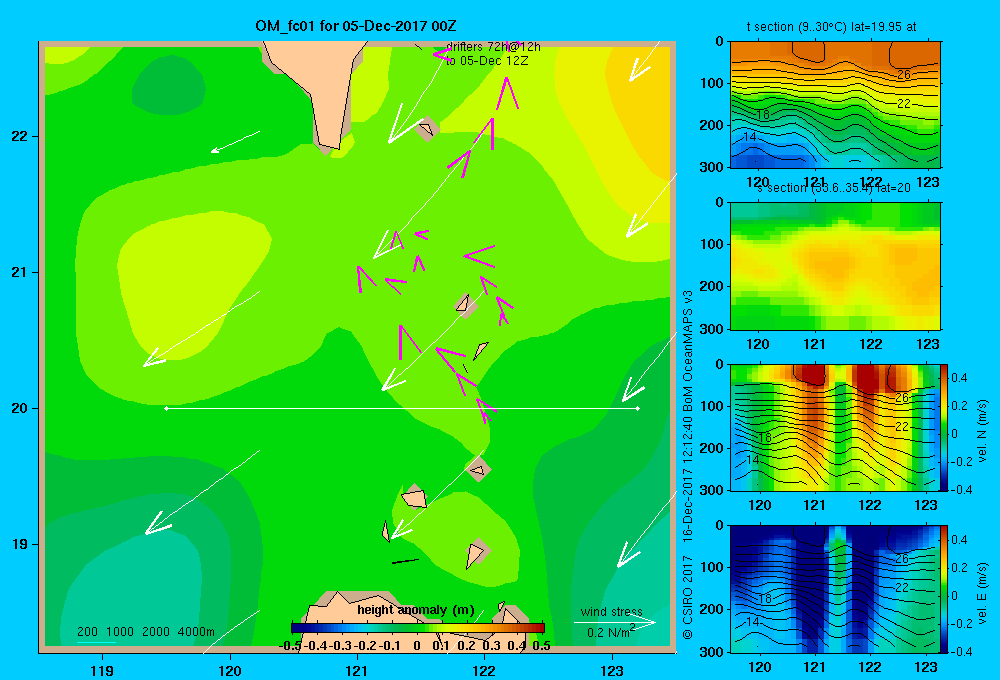Click the 0.5 tick on the height anomaly scale

541,646
